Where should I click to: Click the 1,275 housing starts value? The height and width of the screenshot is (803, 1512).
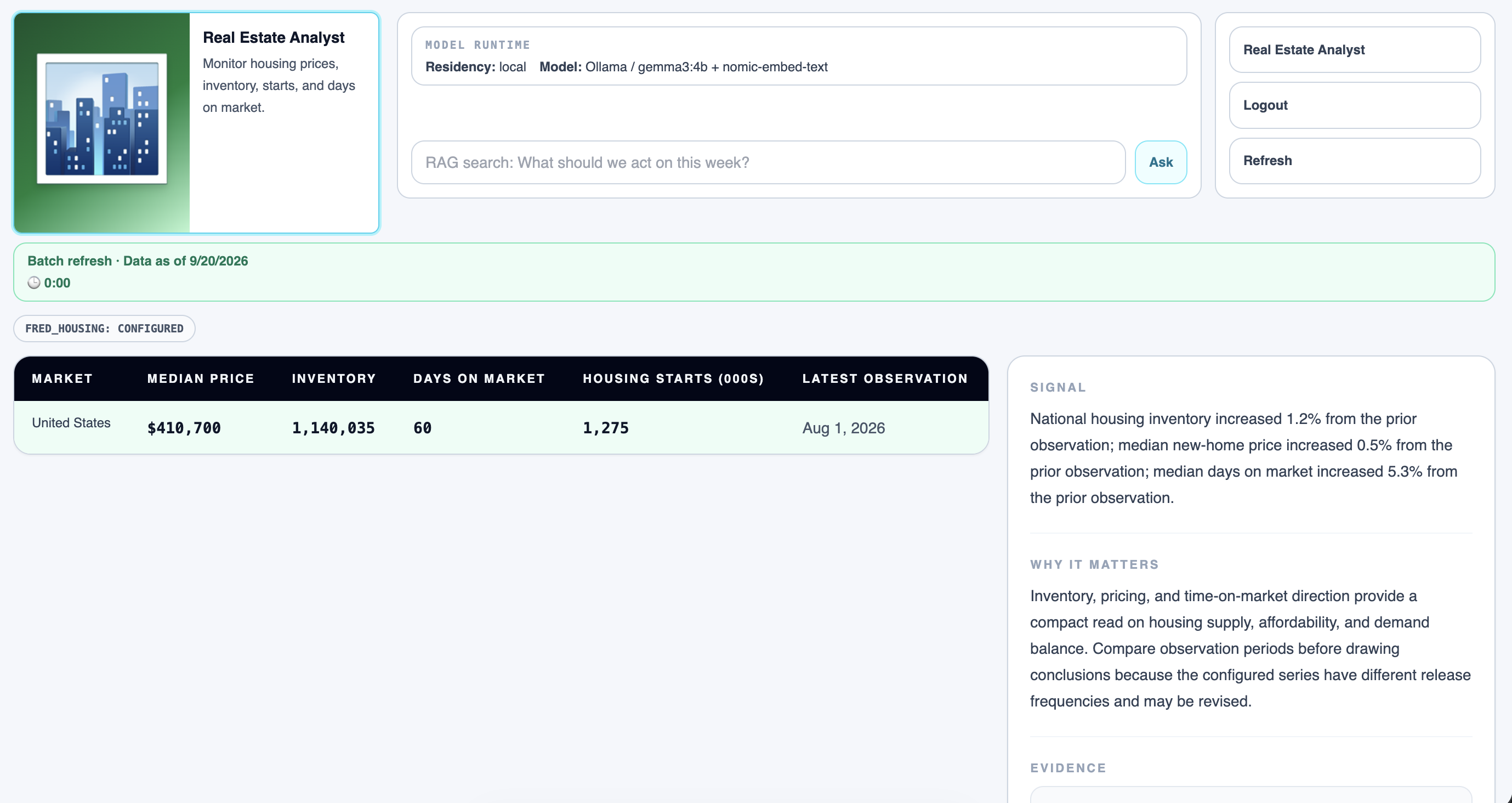pos(606,428)
